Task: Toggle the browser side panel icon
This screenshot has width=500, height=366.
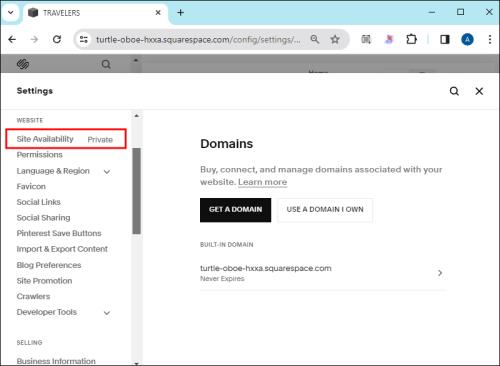Action: [445, 39]
